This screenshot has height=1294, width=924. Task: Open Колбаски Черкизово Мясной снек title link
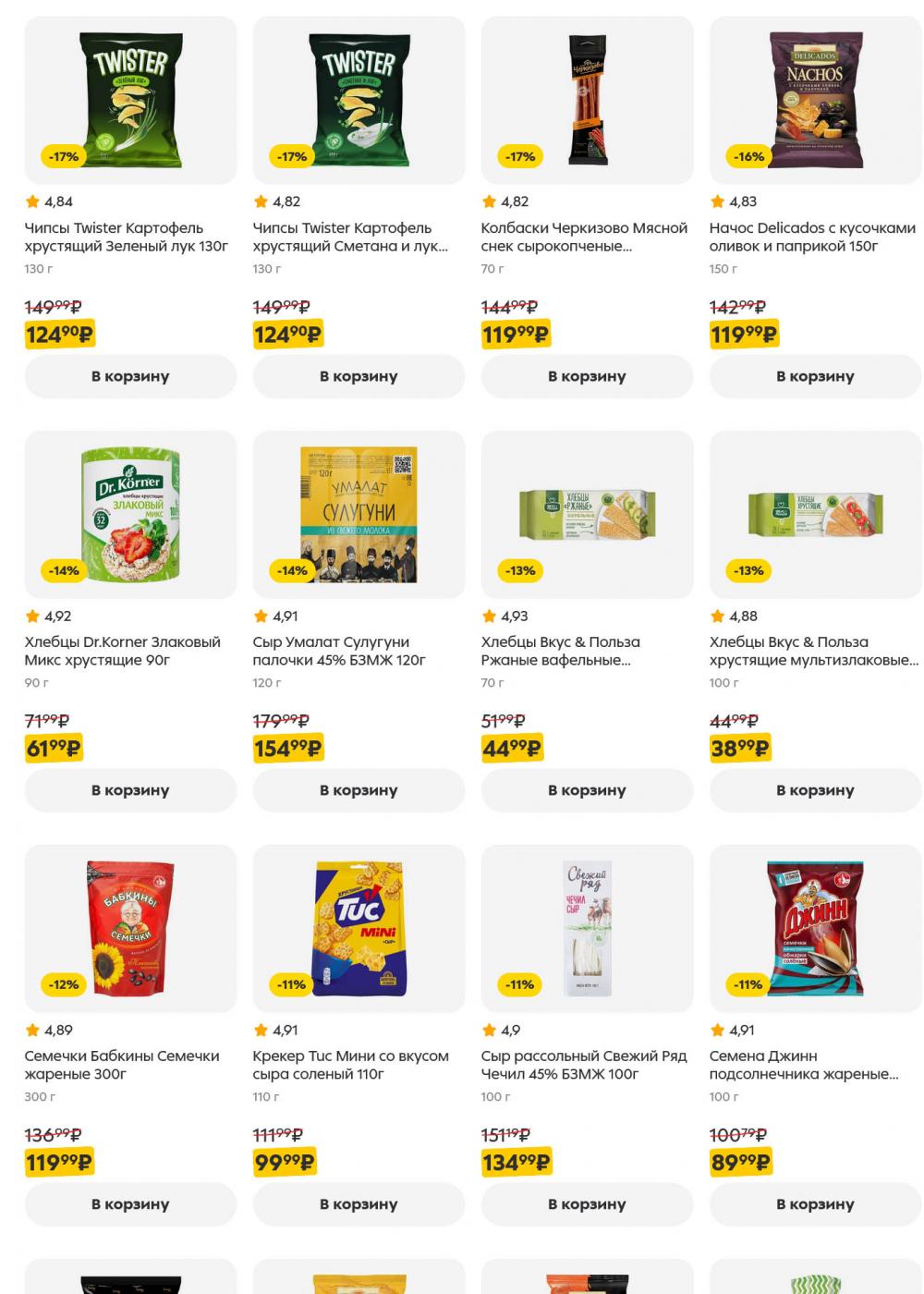[584, 237]
